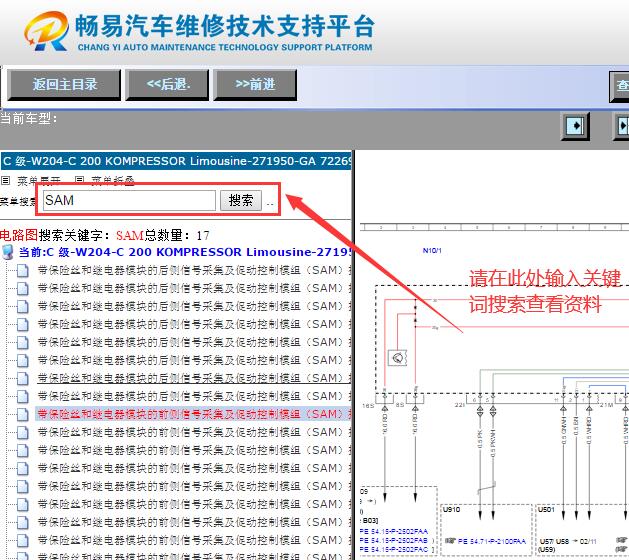Click the N10/1 label in the diagram
Viewport: 629px width, 560px height.
point(432,251)
